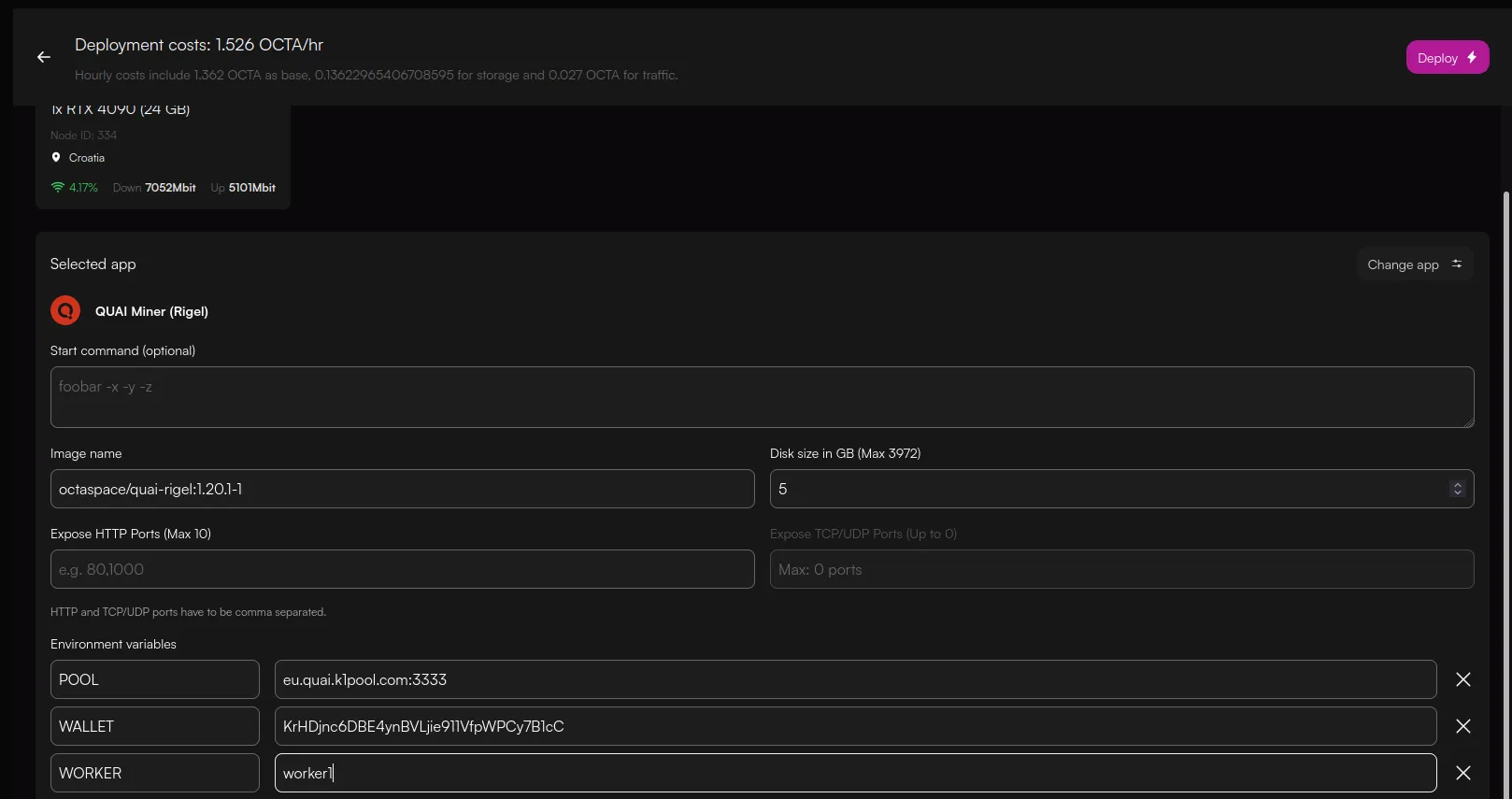Click the Deploy button

pyautogui.click(x=1447, y=57)
